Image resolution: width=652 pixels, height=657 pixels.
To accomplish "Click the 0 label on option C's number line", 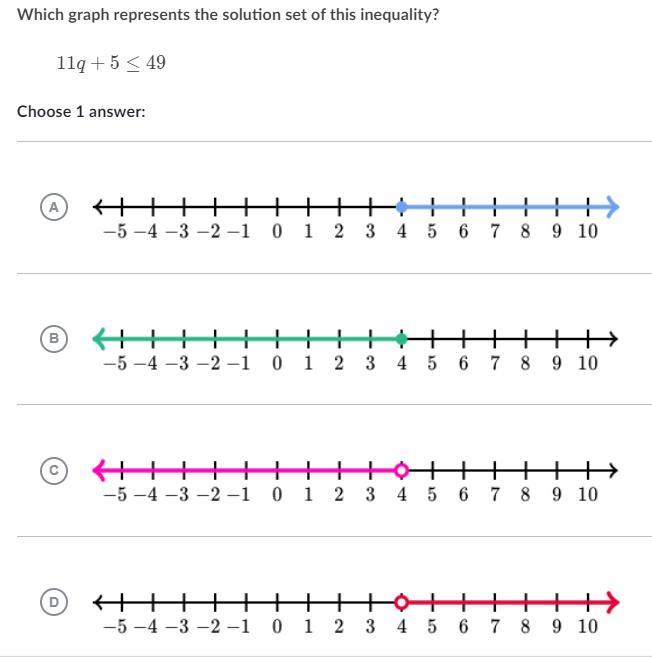I will click(x=277, y=494).
